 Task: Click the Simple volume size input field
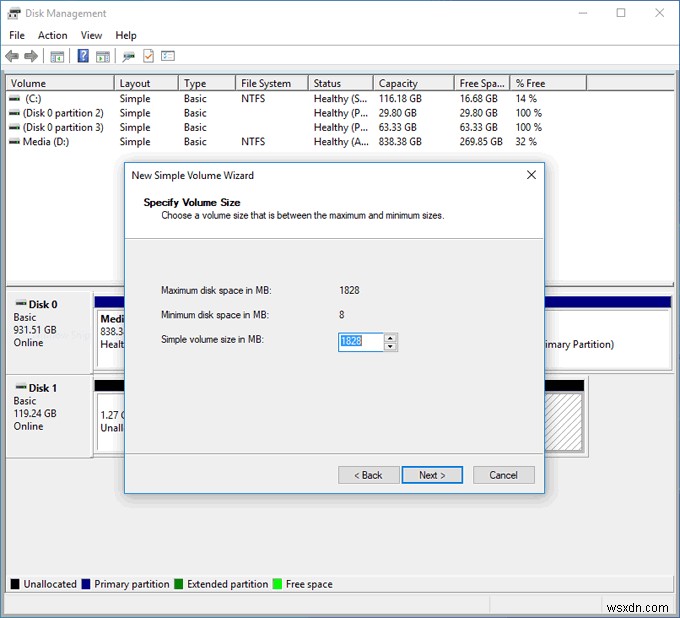click(x=361, y=342)
